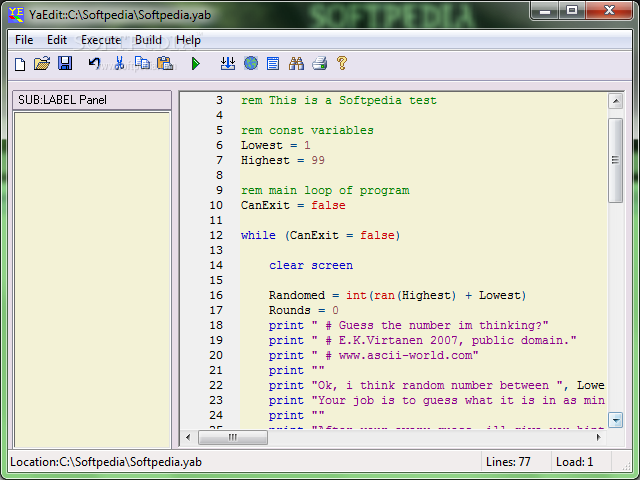Click the 'Randomed = int(ran(Highest) + Lowest)' line

397,296
